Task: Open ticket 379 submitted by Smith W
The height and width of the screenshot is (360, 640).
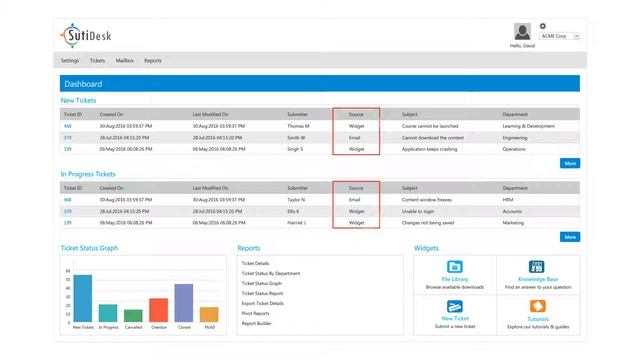Action: click(x=67, y=138)
